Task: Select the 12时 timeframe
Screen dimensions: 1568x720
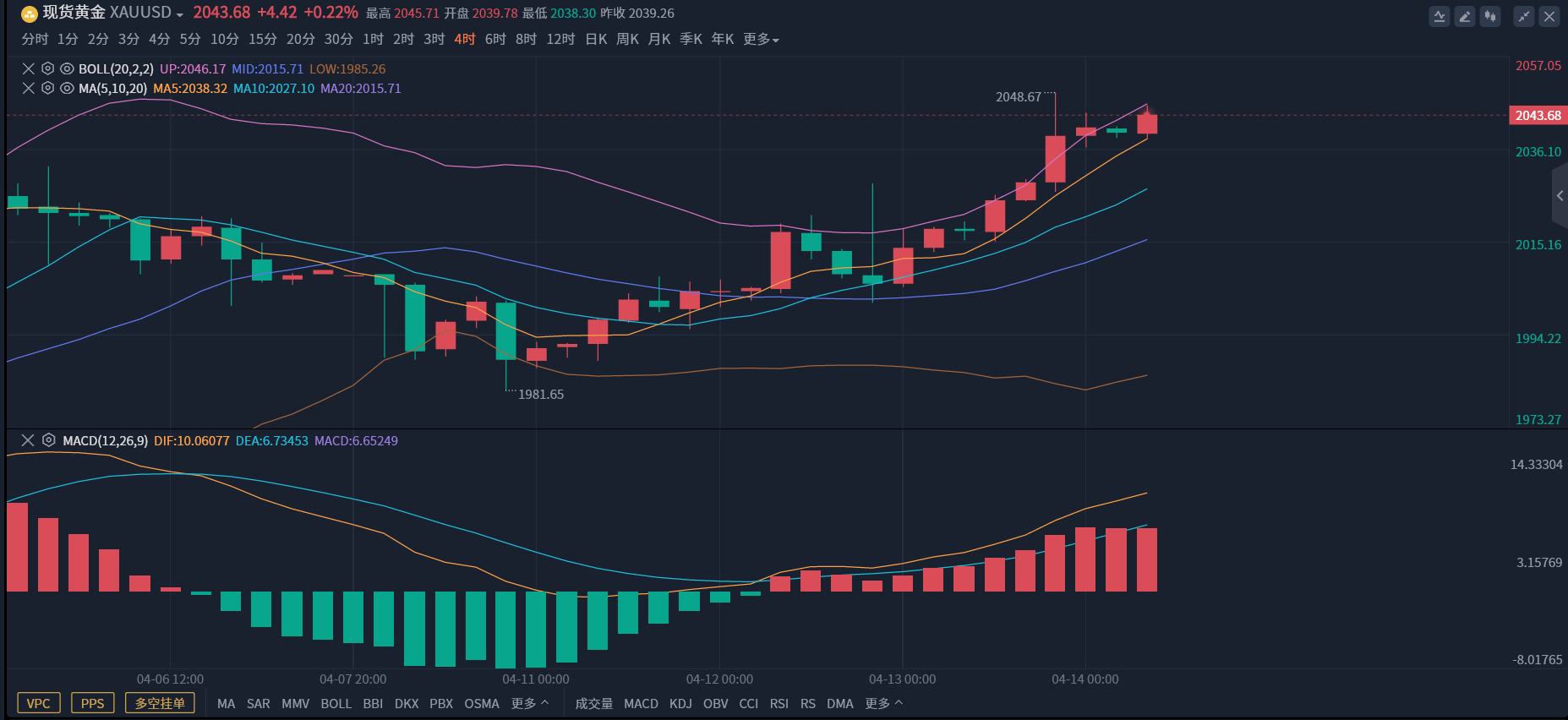Action: 560,39
